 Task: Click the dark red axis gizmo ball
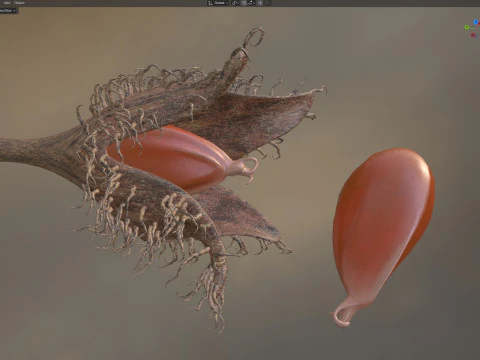[x=473, y=35]
